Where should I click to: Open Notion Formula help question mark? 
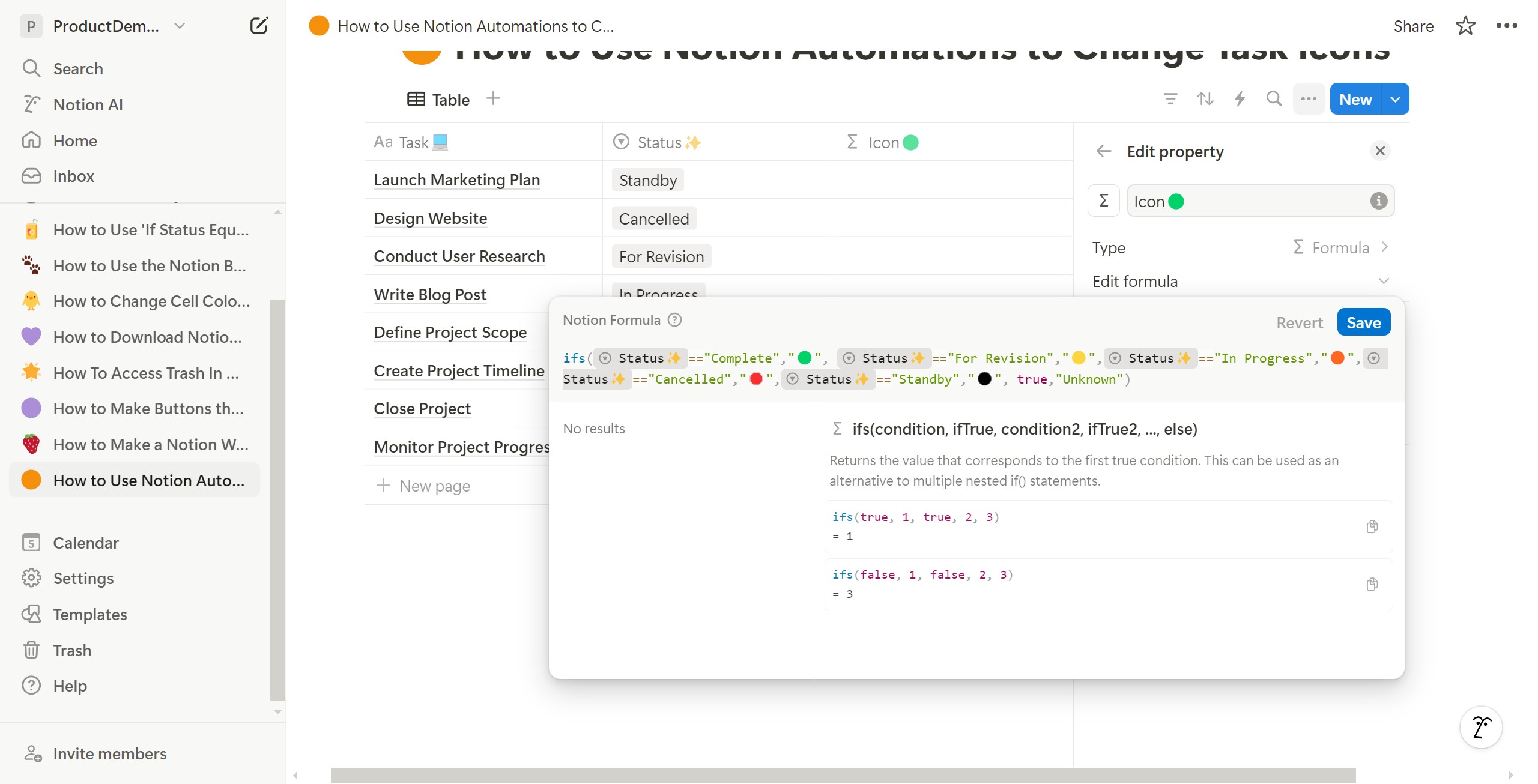click(x=675, y=320)
